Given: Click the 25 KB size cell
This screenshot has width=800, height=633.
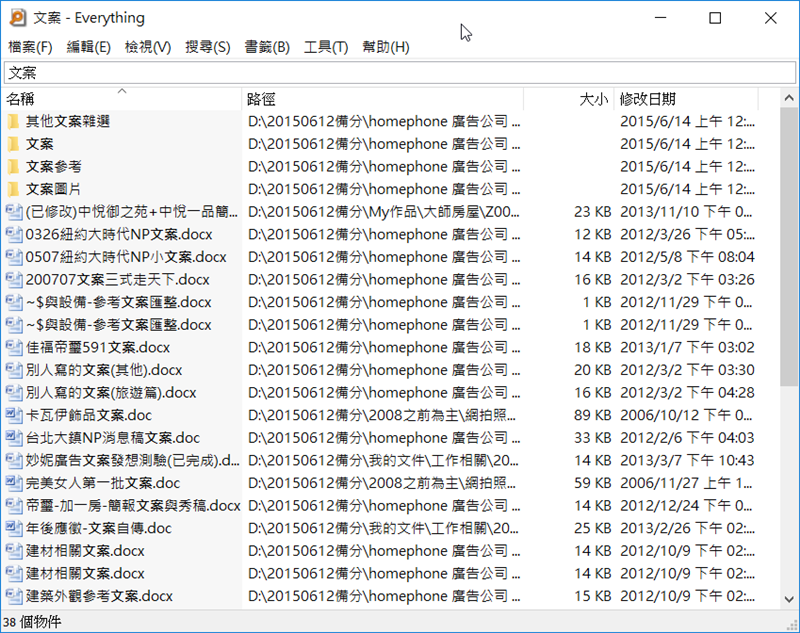Looking at the screenshot, I should 592,528.
